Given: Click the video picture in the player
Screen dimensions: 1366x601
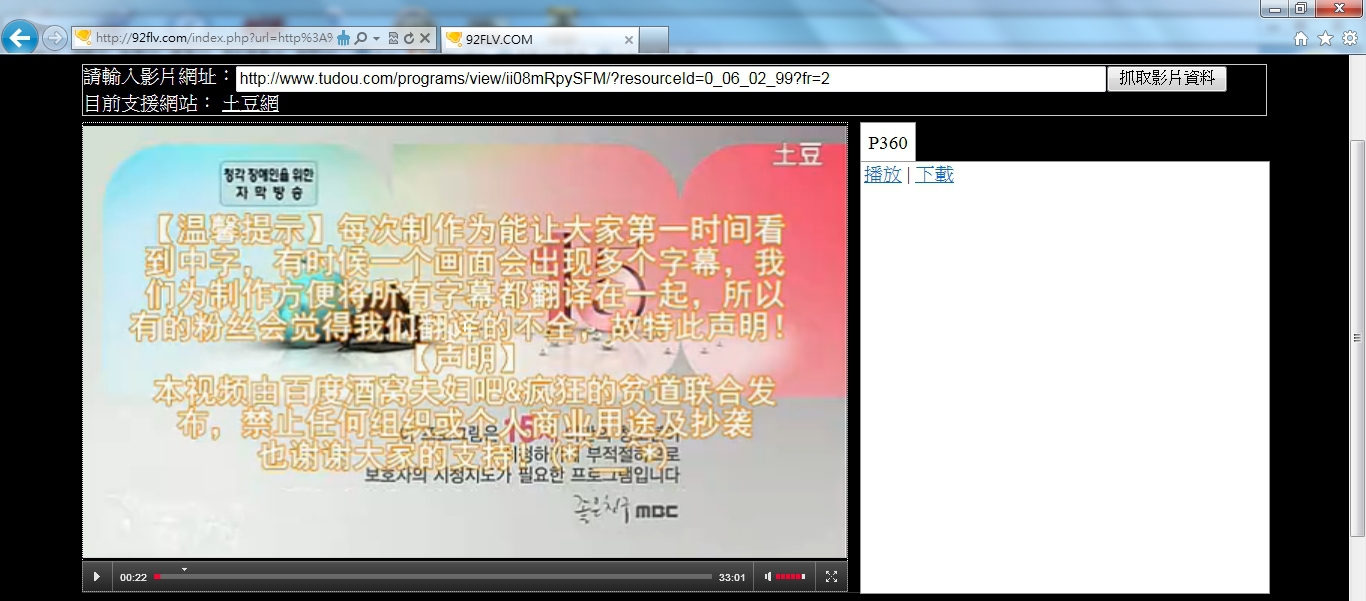Looking at the screenshot, I should [x=465, y=341].
